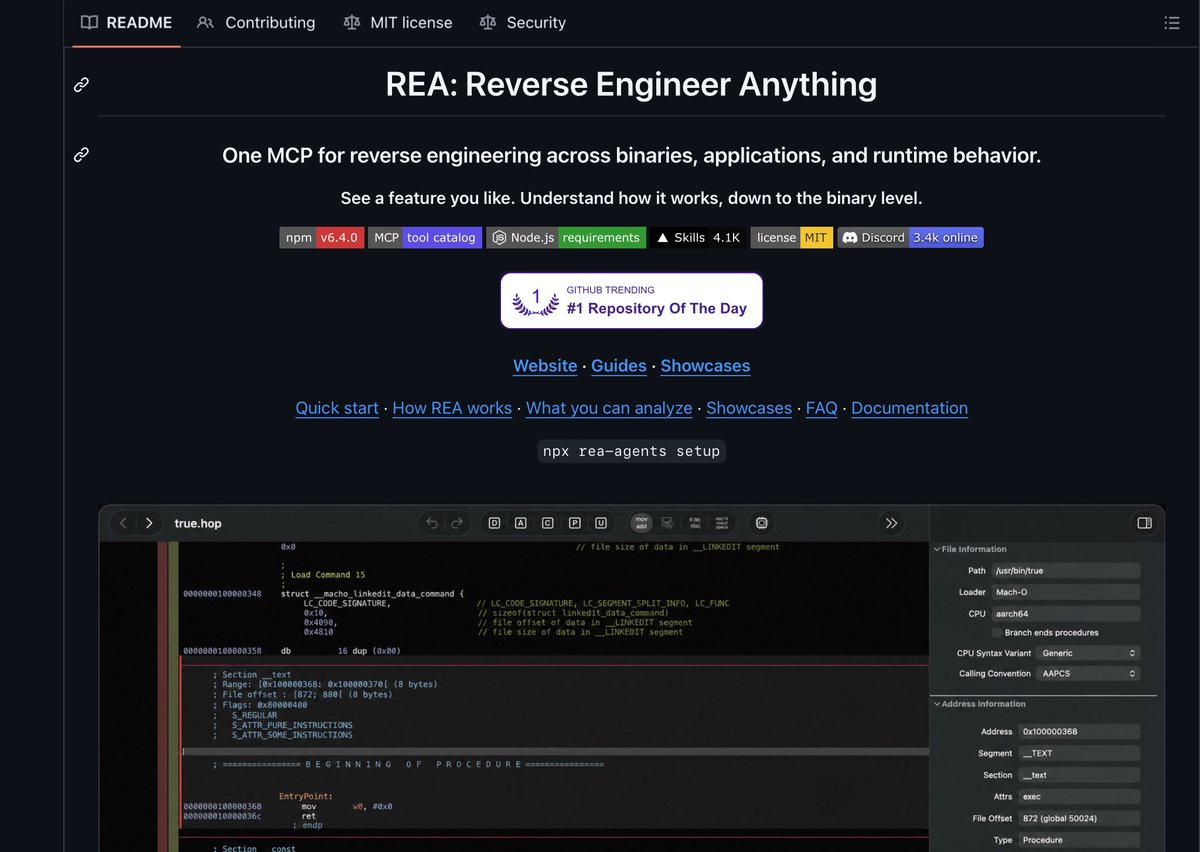1200x852 pixels.
Task: Mark selection as Data with D button
Action: tap(494, 523)
